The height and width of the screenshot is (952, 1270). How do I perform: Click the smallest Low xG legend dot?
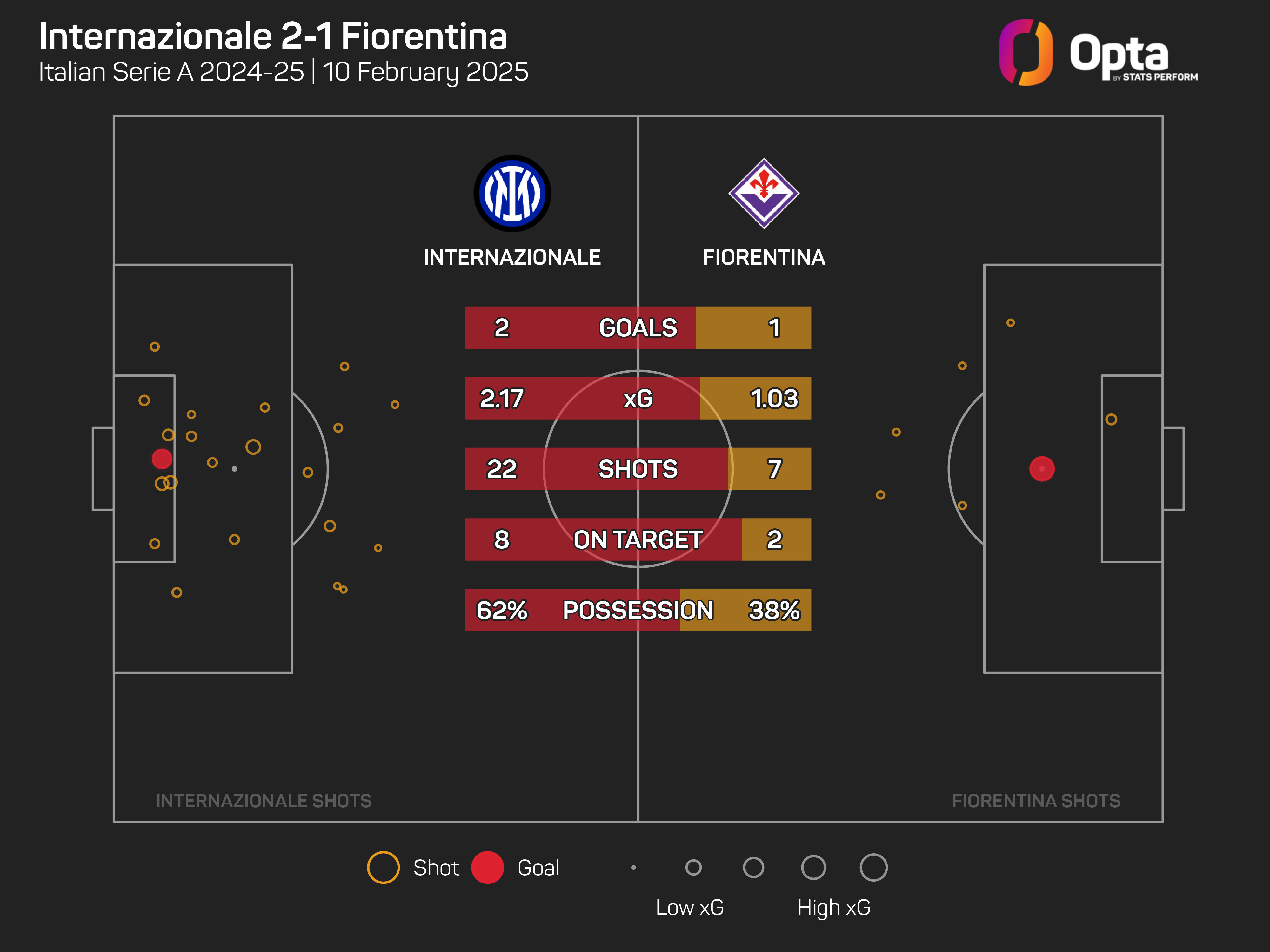633,867
